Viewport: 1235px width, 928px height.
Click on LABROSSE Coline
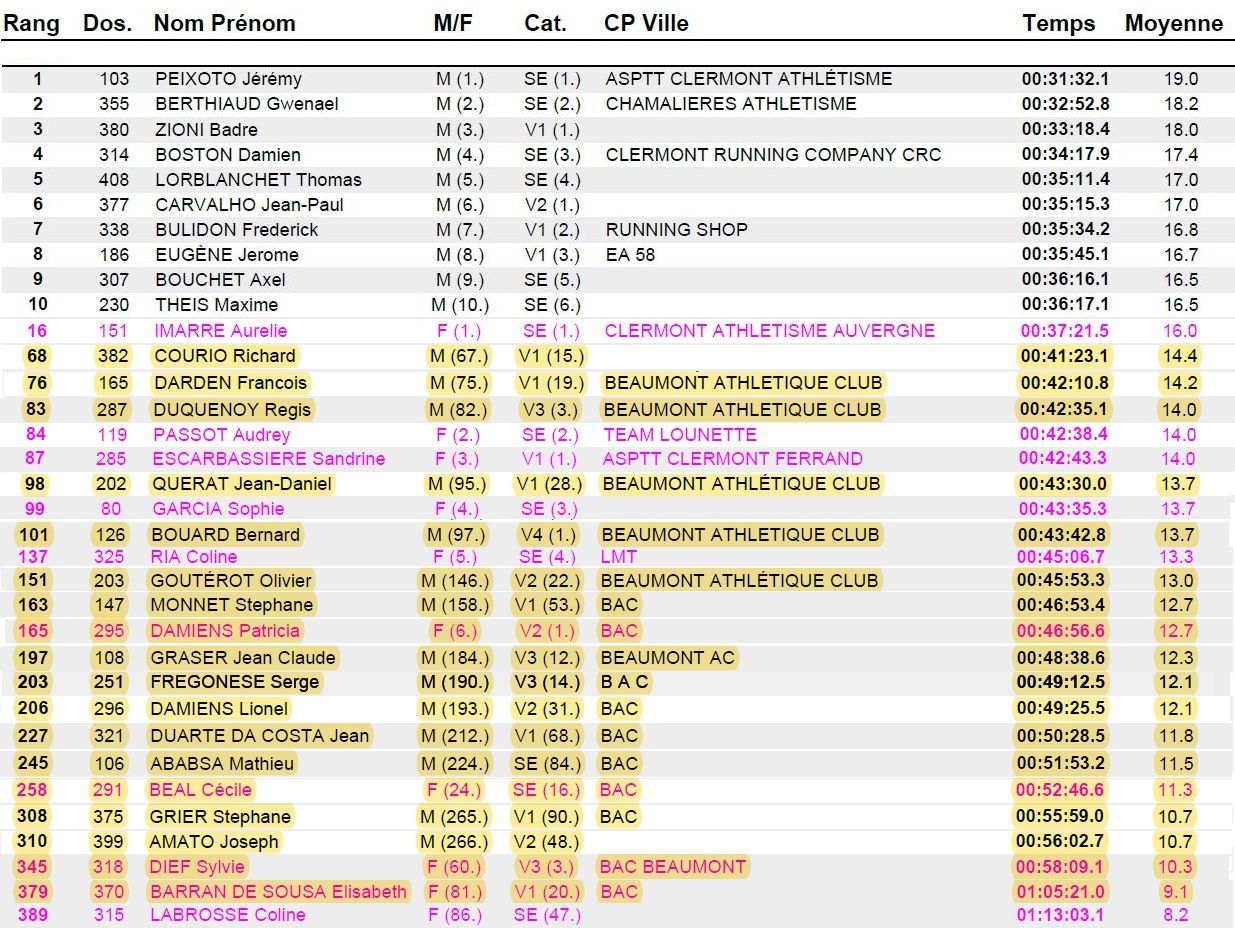click(x=228, y=915)
